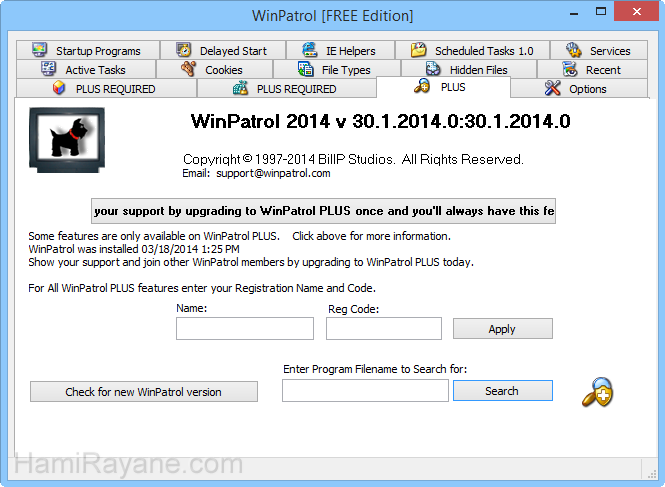This screenshot has height=487, width=665.
Task: Click the colored cube icon on first PLUS REQUIRED tab
Action: point(59,88)
